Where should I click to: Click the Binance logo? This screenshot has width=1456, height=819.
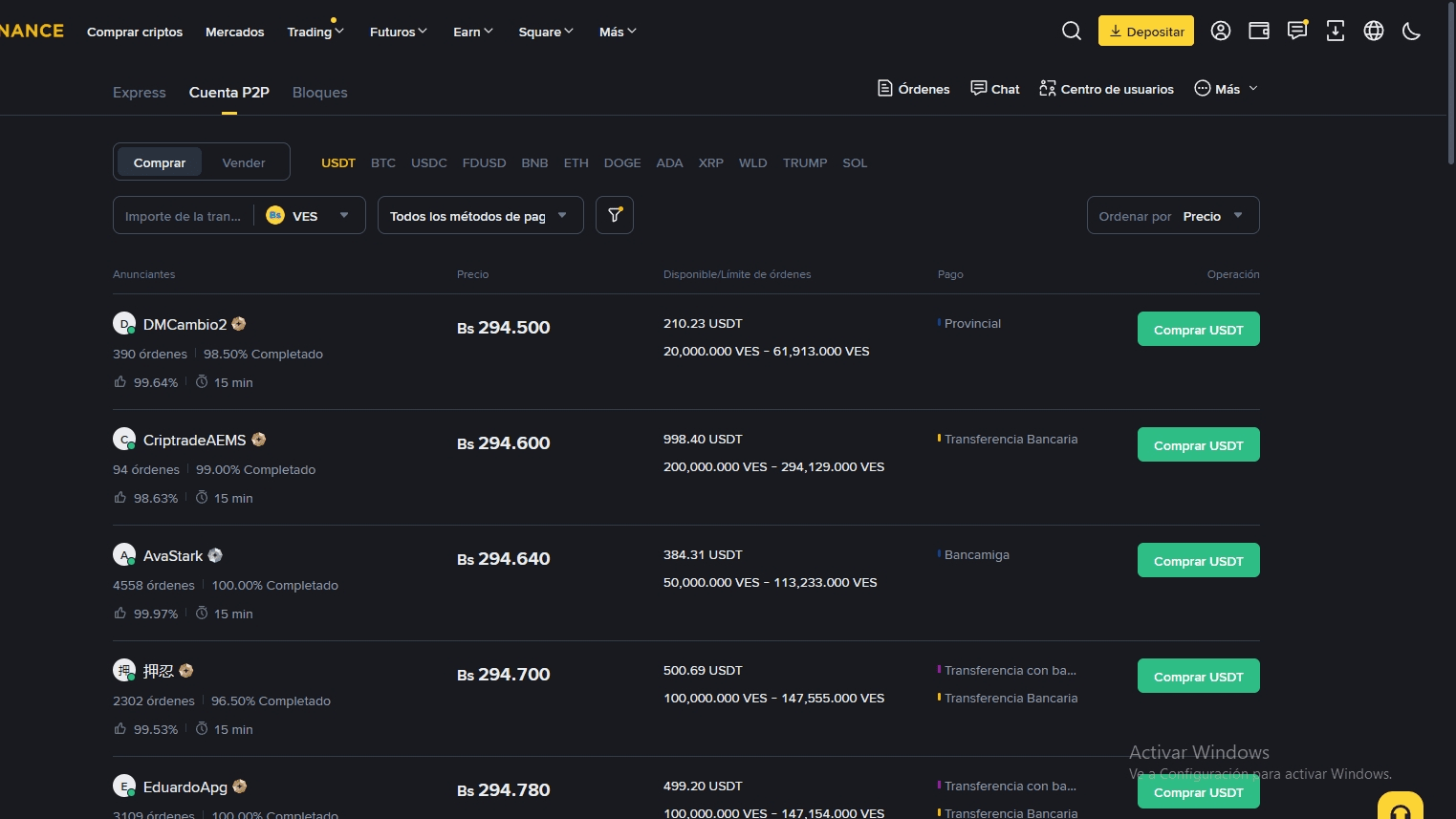[x=32, y=31]
